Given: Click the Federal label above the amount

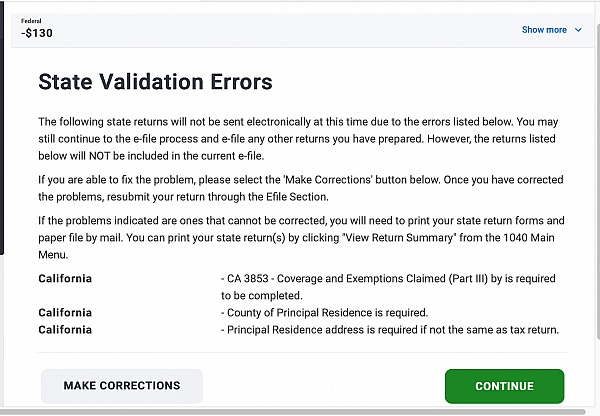Looking at the screenshot, I should tap(31, 19).
